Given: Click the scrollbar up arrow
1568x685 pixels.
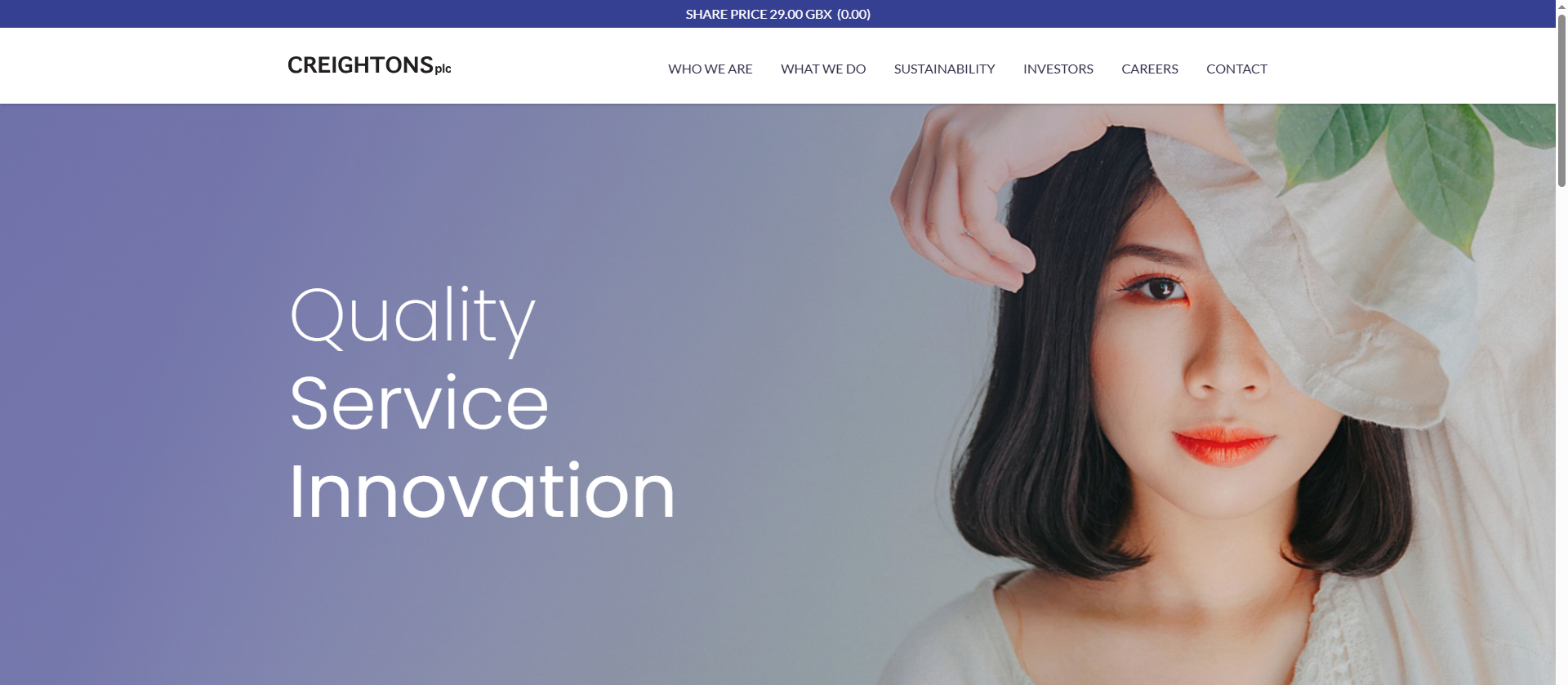Looking at the screenshot, I should [1561, 7].
